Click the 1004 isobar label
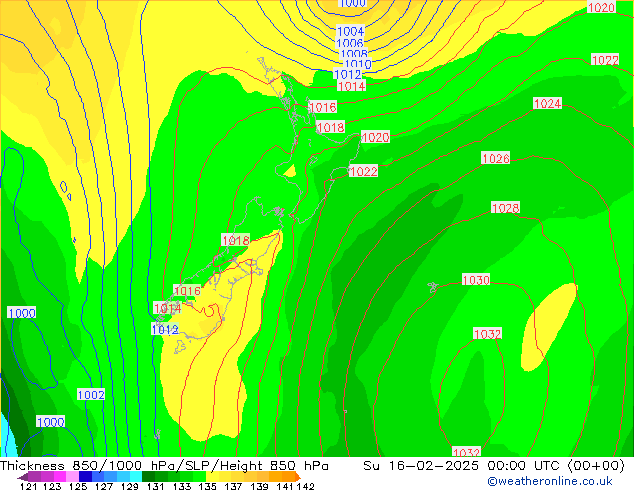 pyautogui.click(x=351, y=31)
